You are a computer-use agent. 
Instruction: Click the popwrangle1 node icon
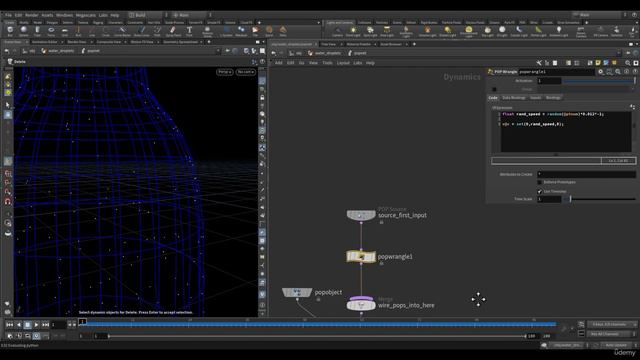(361, 257)
